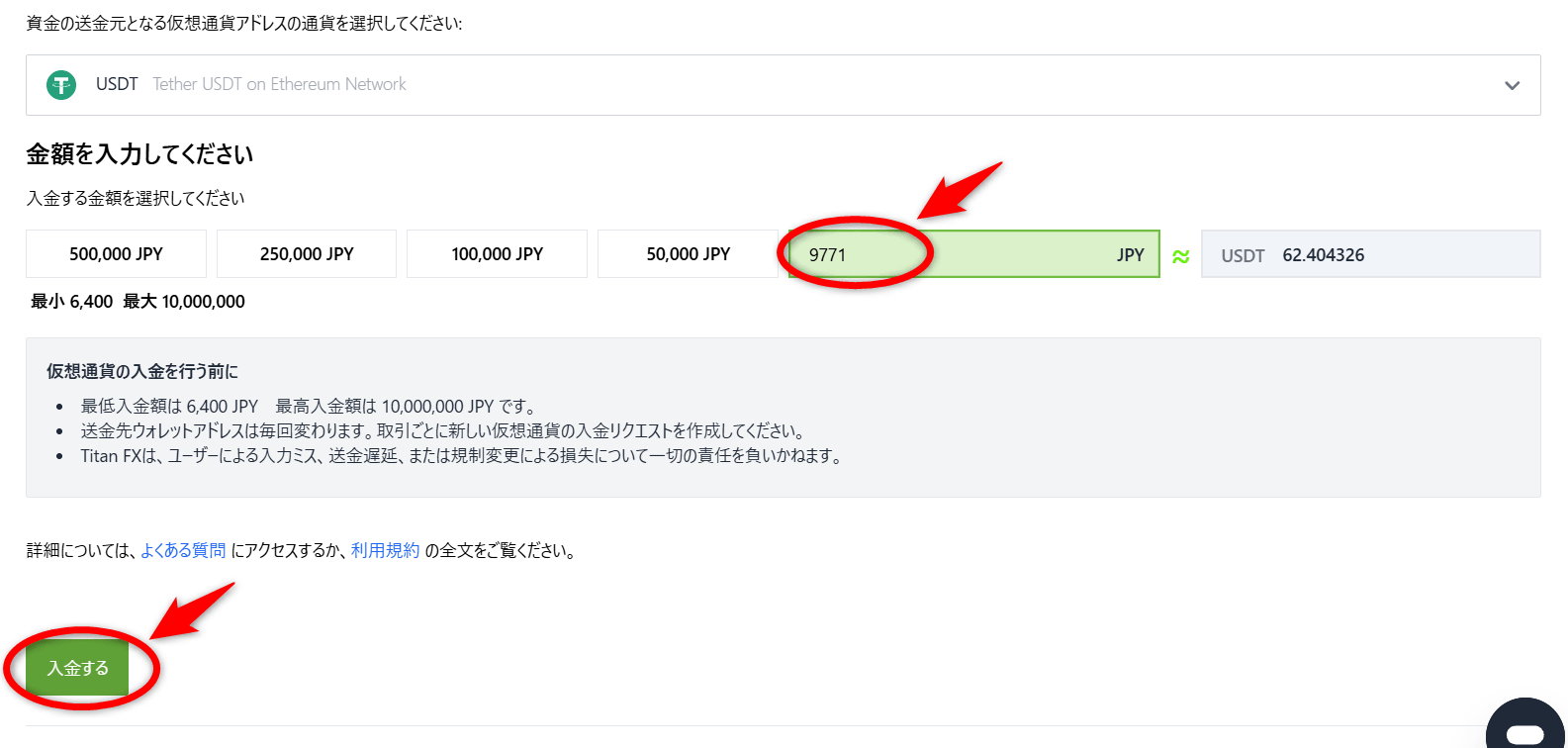
Task: Click the USDT label in the converted field
Action: click(x=1243, y=256)
